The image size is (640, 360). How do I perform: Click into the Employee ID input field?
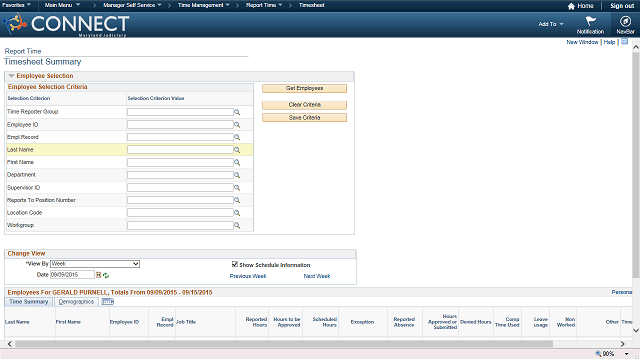tap(180, 124)
